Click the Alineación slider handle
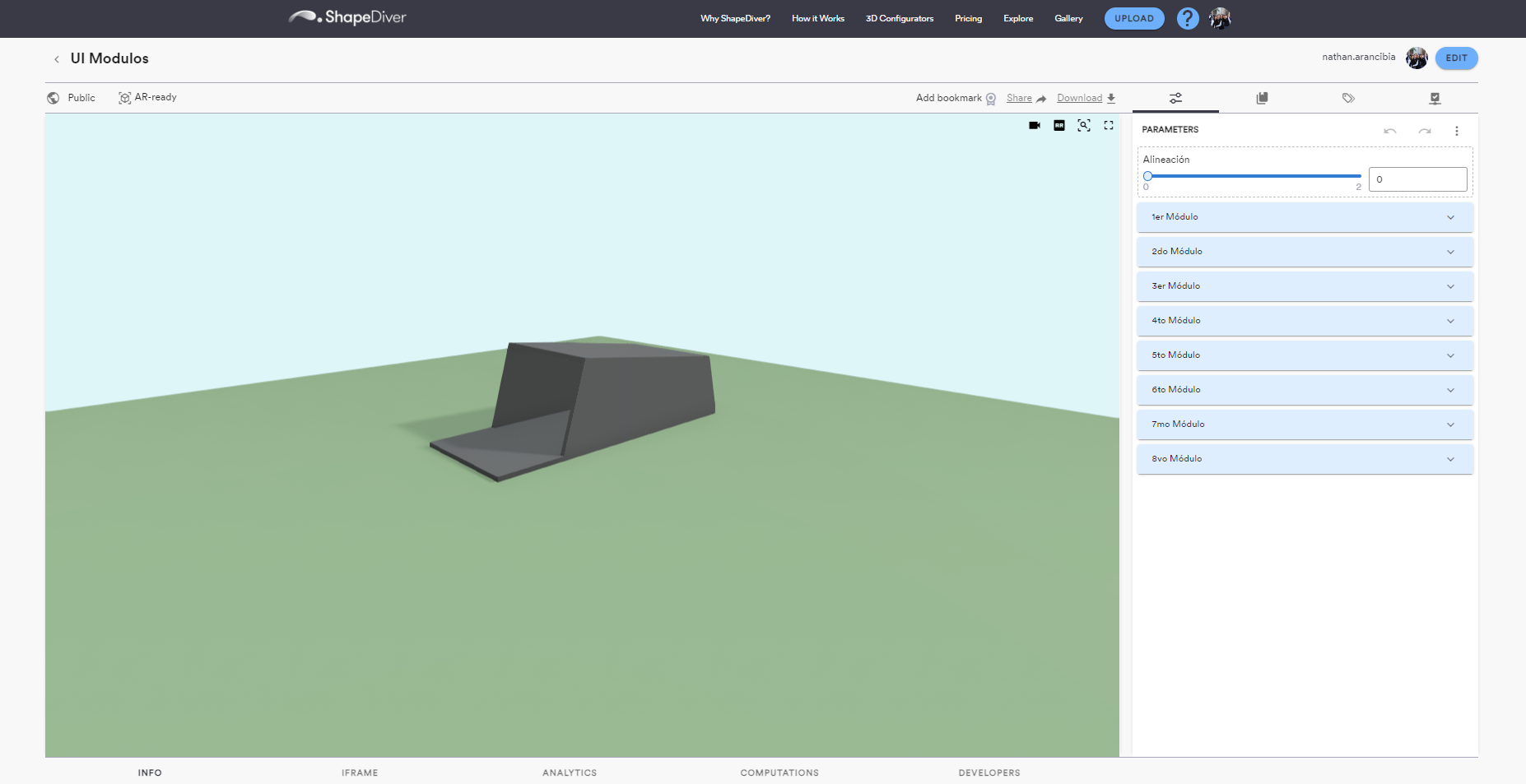1526x784 pixels. (1147, 176)
